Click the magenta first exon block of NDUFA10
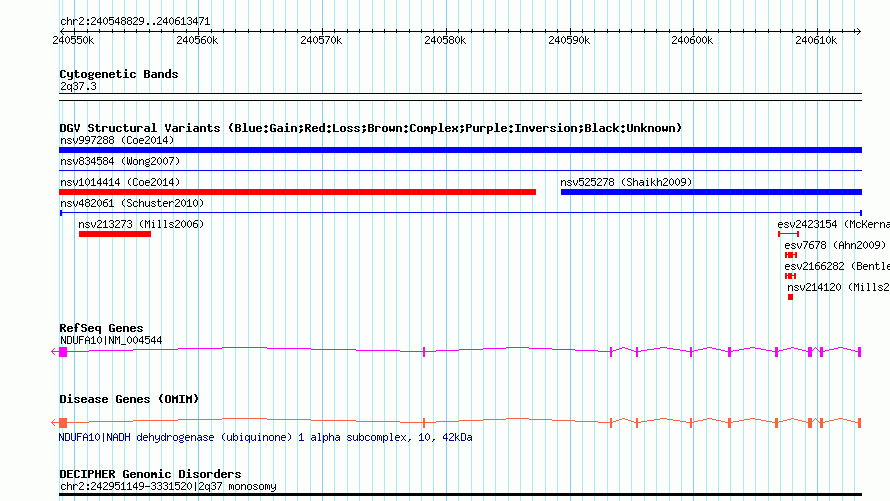This screenshot has height=501, width=890. pyautogui.click(x=63, y=352)
